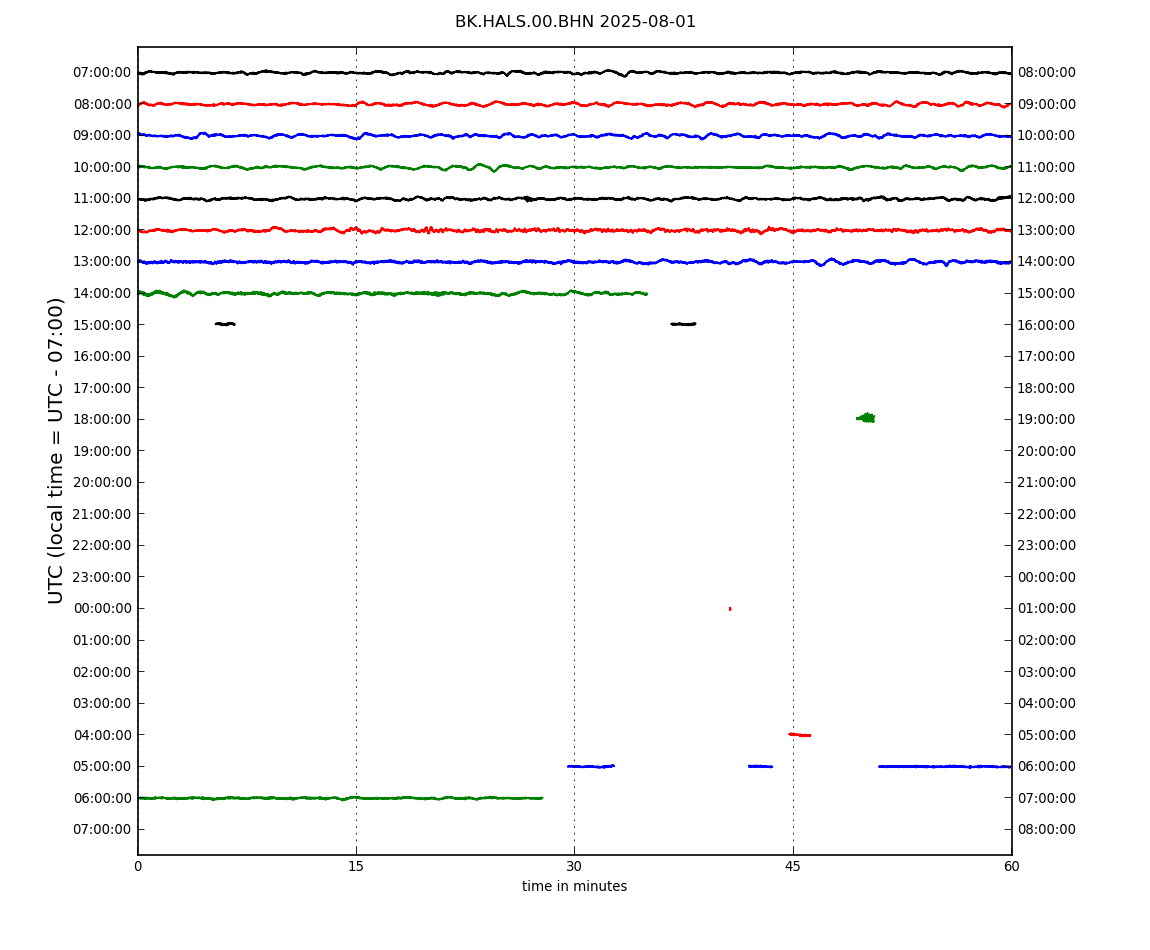Screen dimensions: 1150x950
Task: Click x-axis tick label 60
Action: 1011,866
